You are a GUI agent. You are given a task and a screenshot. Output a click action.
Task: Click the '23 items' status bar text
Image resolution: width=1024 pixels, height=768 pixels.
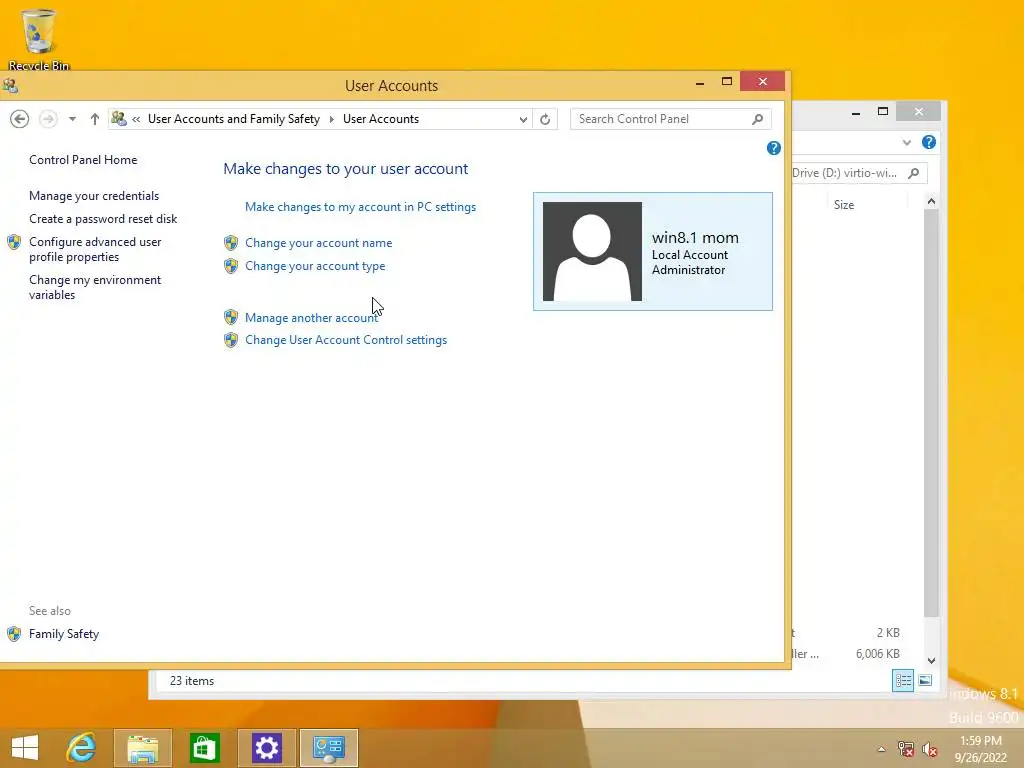[192, 681]
